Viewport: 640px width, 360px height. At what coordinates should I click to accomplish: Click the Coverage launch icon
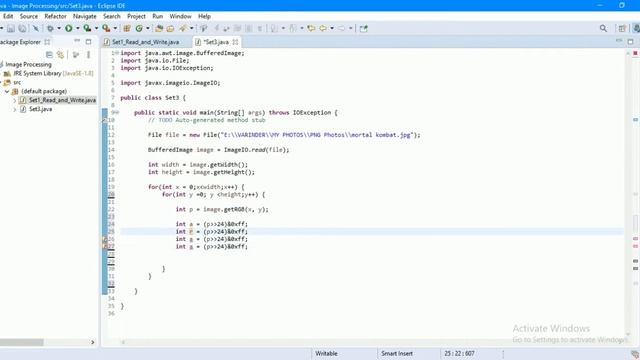[x=87, y=28]
